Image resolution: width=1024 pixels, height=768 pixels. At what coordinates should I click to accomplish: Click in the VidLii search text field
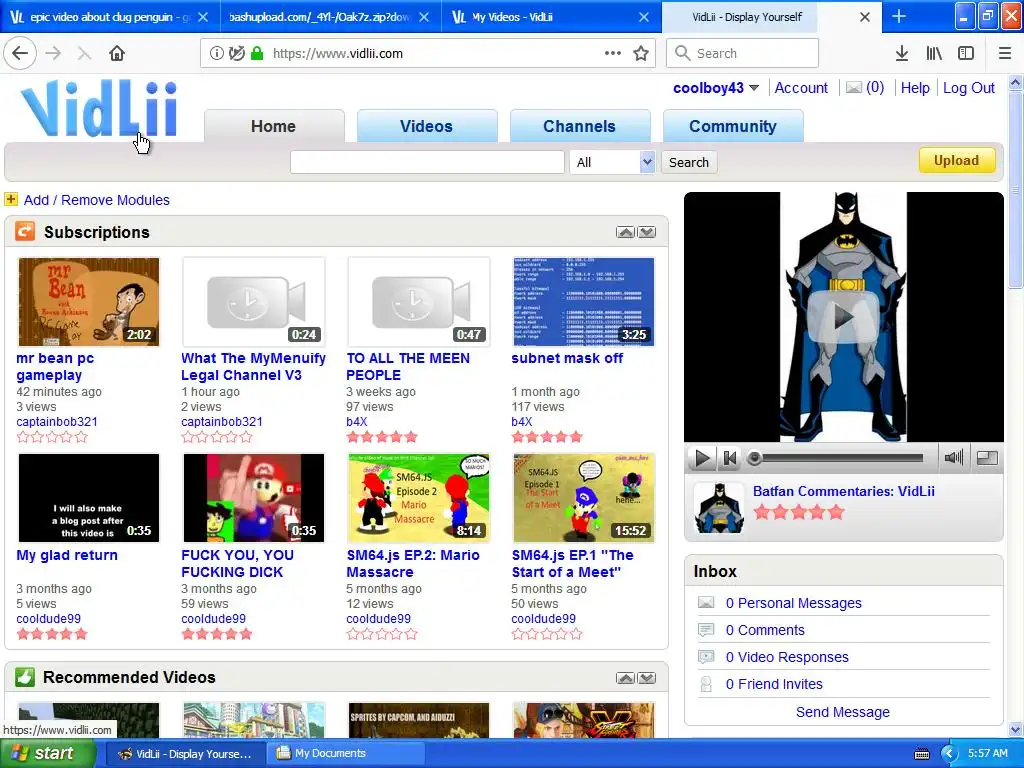(427, 162)
